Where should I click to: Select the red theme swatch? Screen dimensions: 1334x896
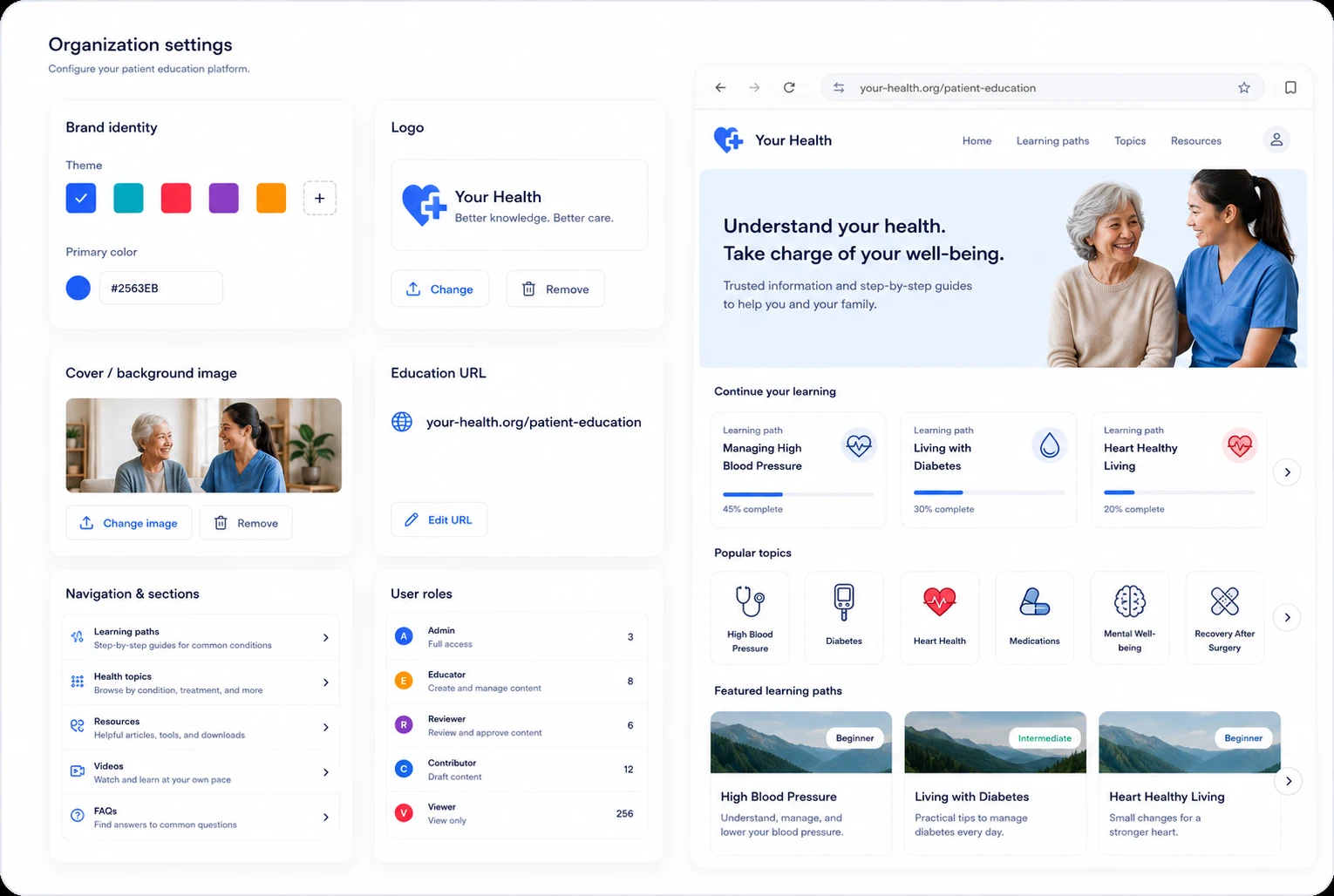(176, 198)
